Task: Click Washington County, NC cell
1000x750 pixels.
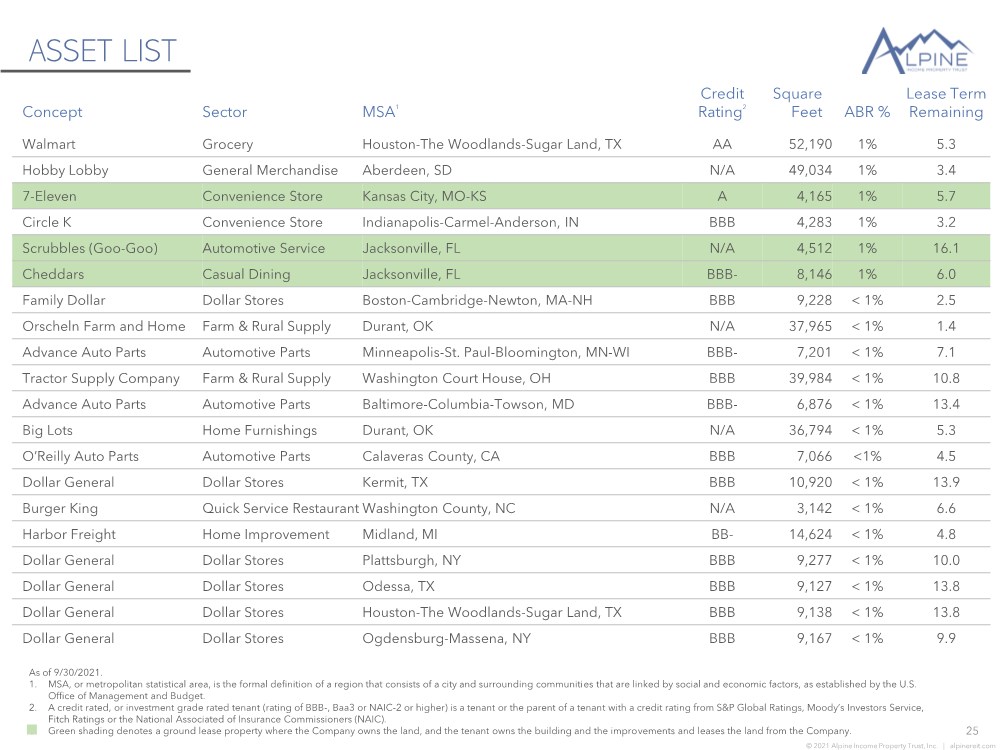Action: (439, 509)
